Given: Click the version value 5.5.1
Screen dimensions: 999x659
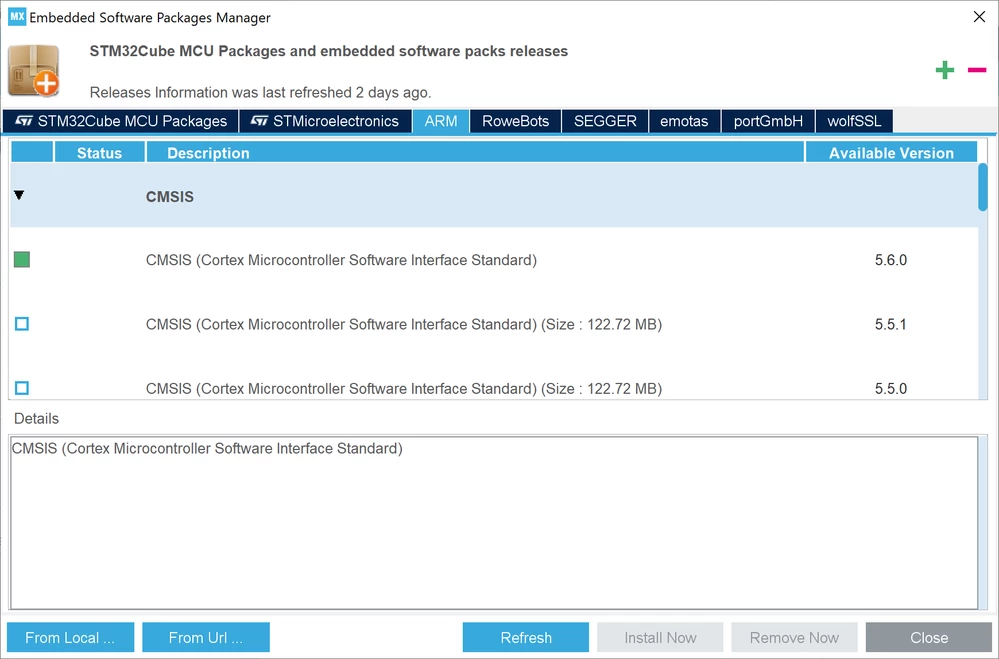Looking at the screenshot, I should click(x=891, y=324).
